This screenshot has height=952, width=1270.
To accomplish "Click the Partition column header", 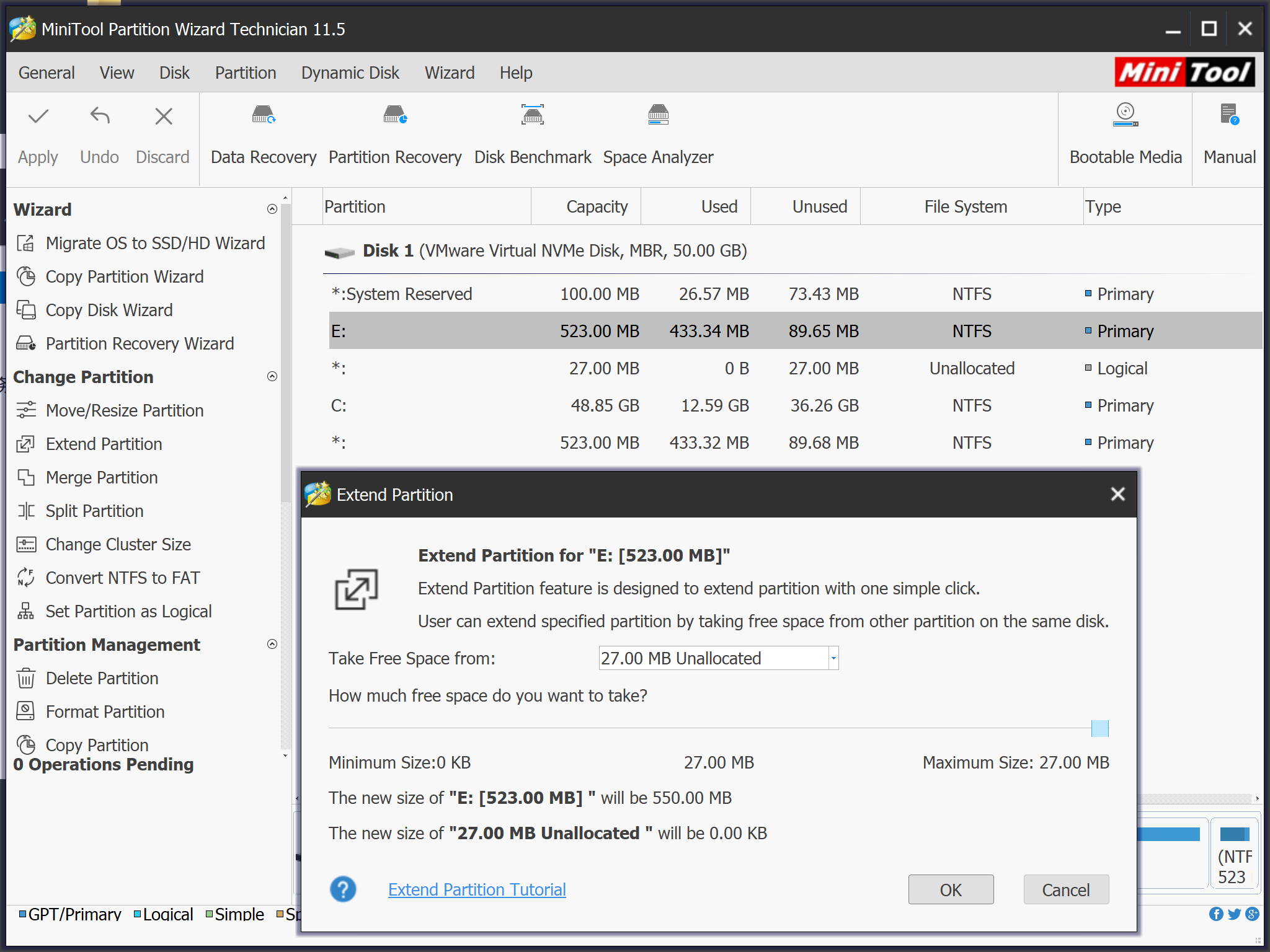I will (427, 206).
